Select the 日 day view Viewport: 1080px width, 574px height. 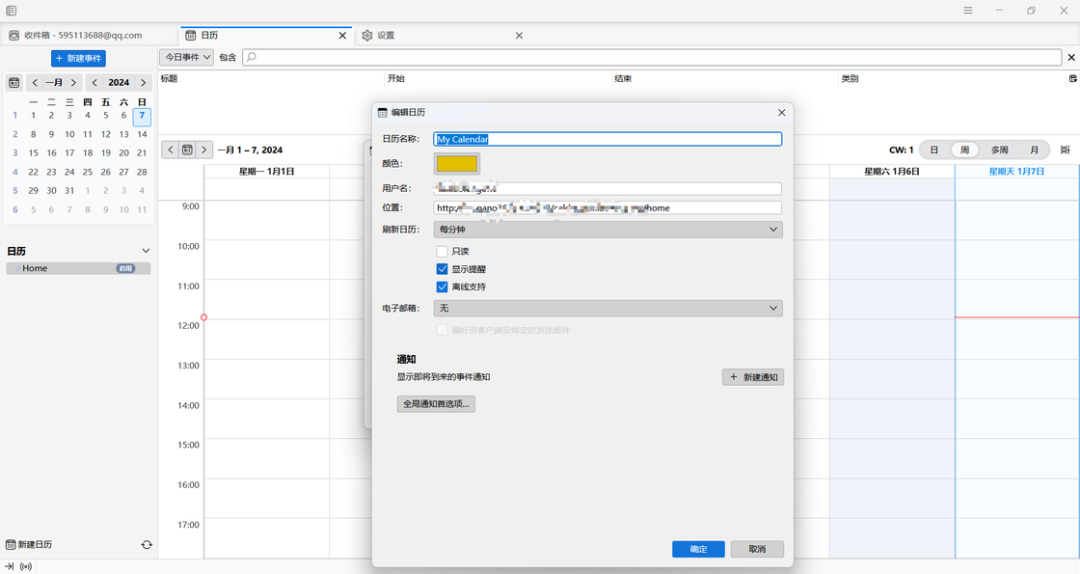tap(934, 150)
